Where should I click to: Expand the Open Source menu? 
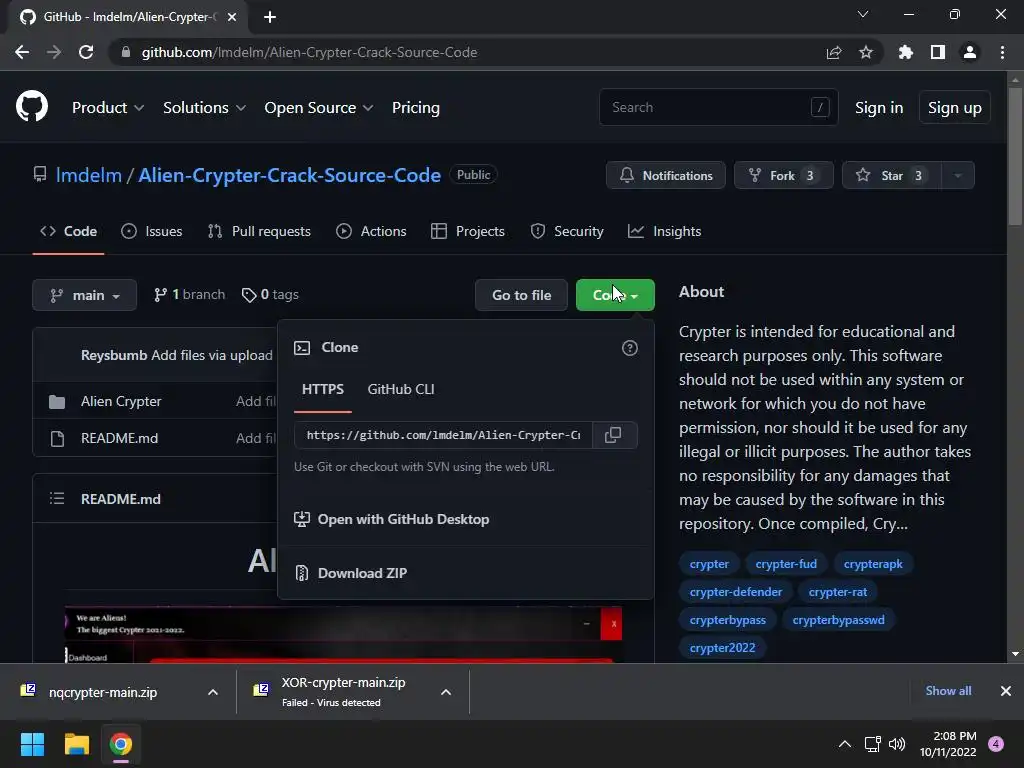point(319,108)
